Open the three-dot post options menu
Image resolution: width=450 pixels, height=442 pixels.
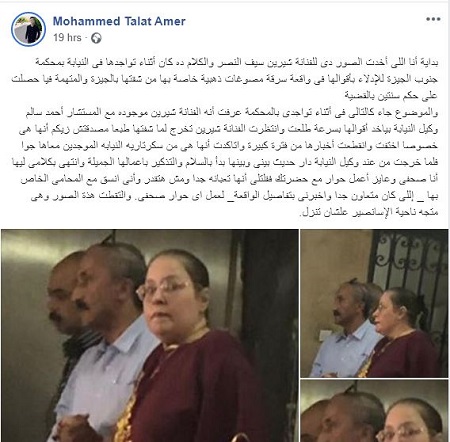pyautogui.click(x=433, y=19)
